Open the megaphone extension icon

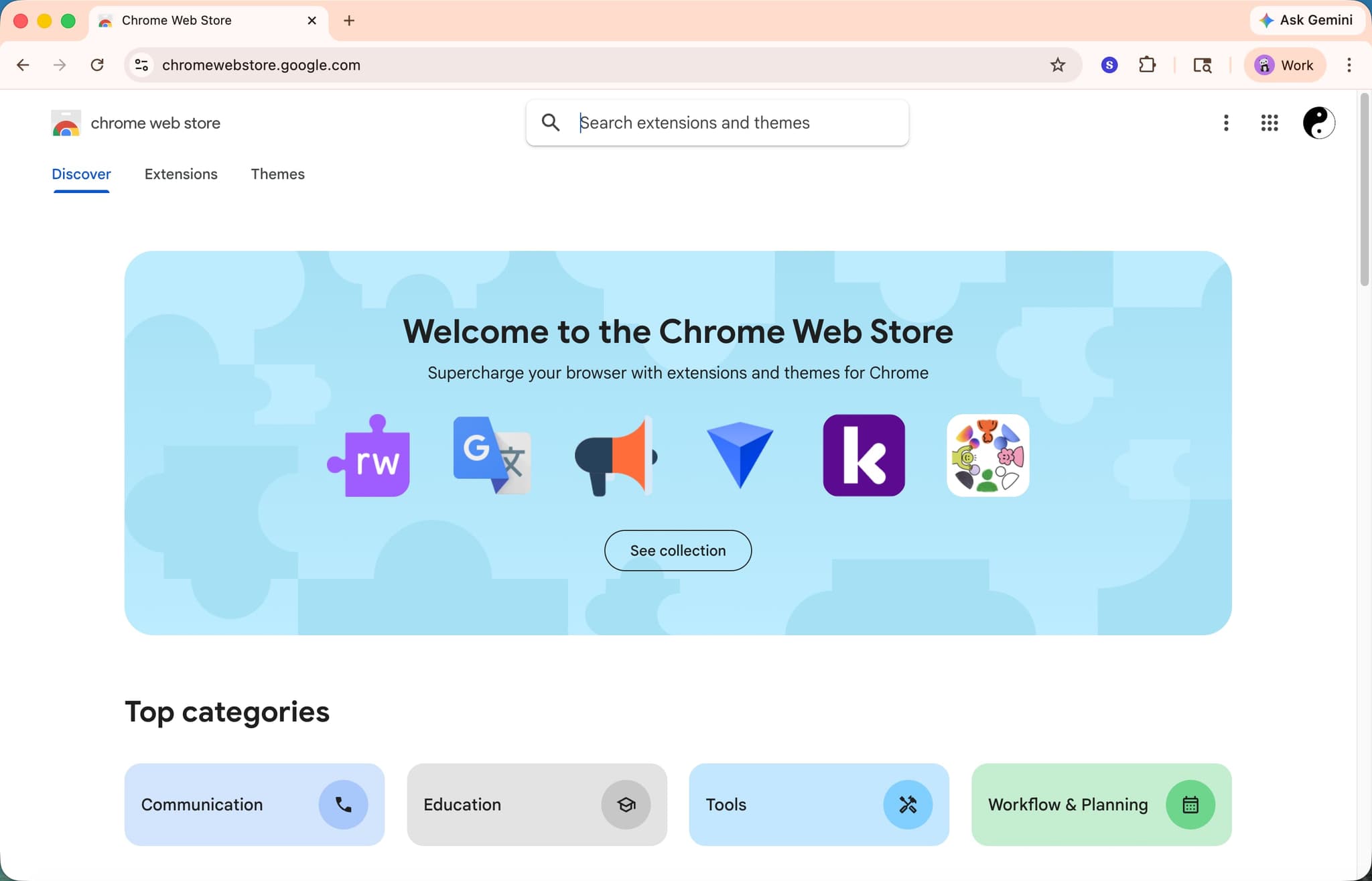[616, 456]
